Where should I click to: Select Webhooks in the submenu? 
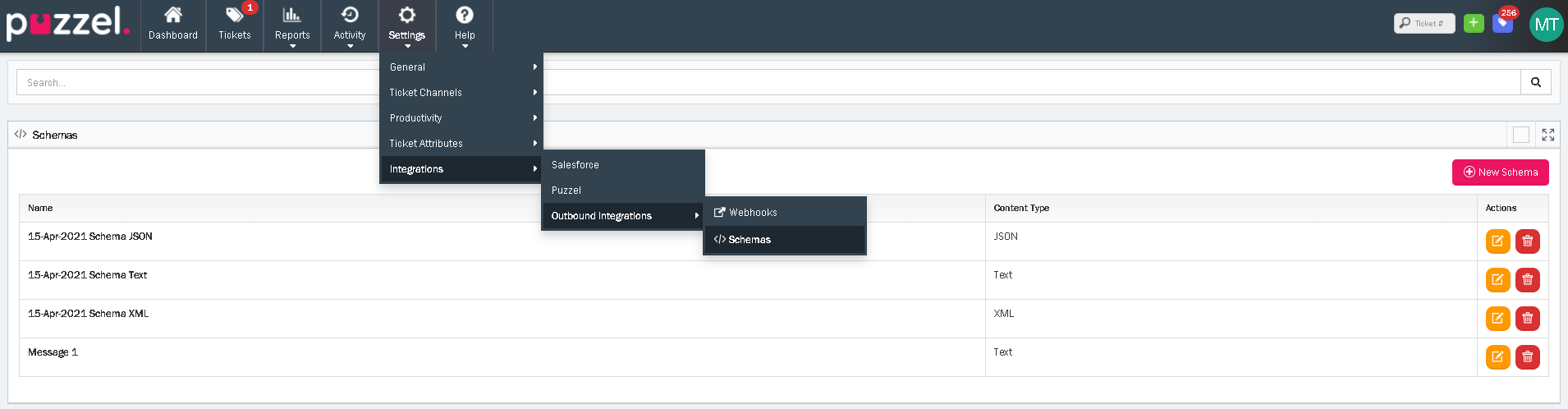point(752,213)
